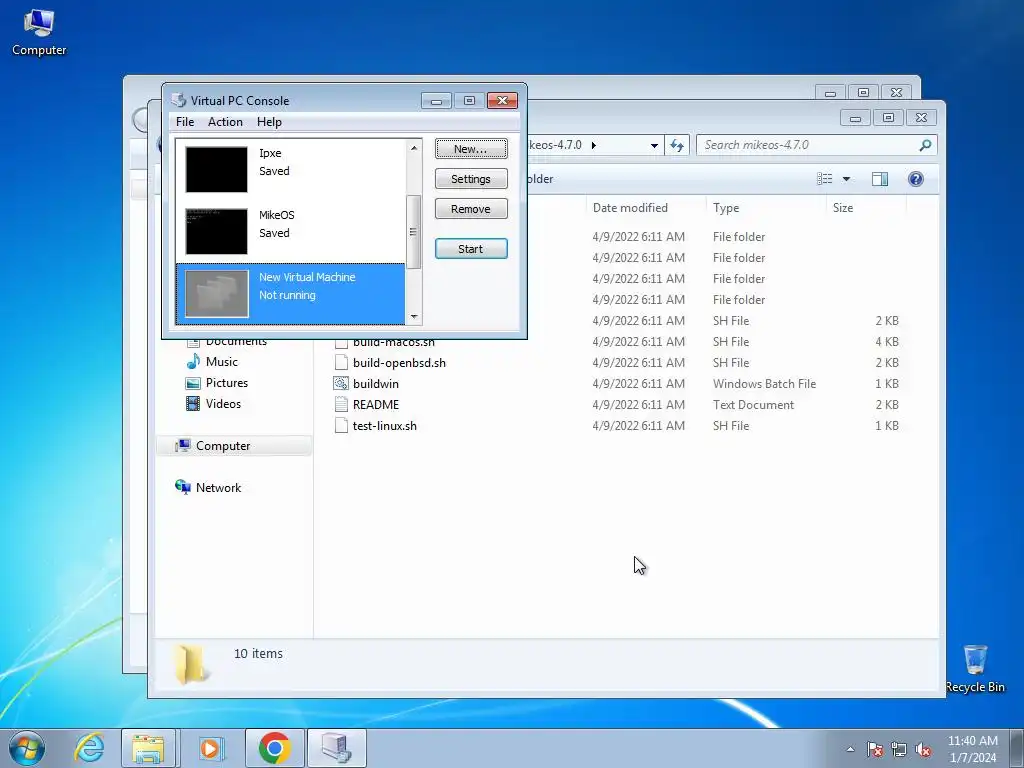Click the VM list scroll-up arrow
The image size is (1024, 768).
coord(414,148)
